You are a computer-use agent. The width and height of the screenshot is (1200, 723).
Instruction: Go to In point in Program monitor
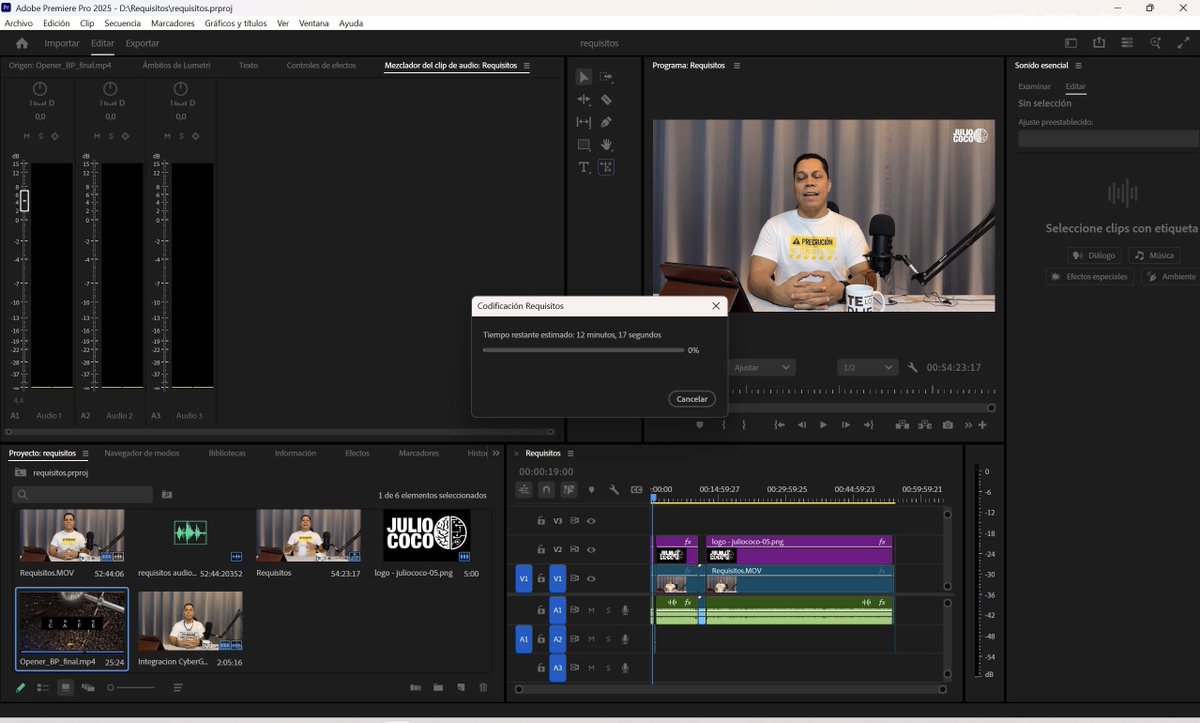click(x=779, y=425)
